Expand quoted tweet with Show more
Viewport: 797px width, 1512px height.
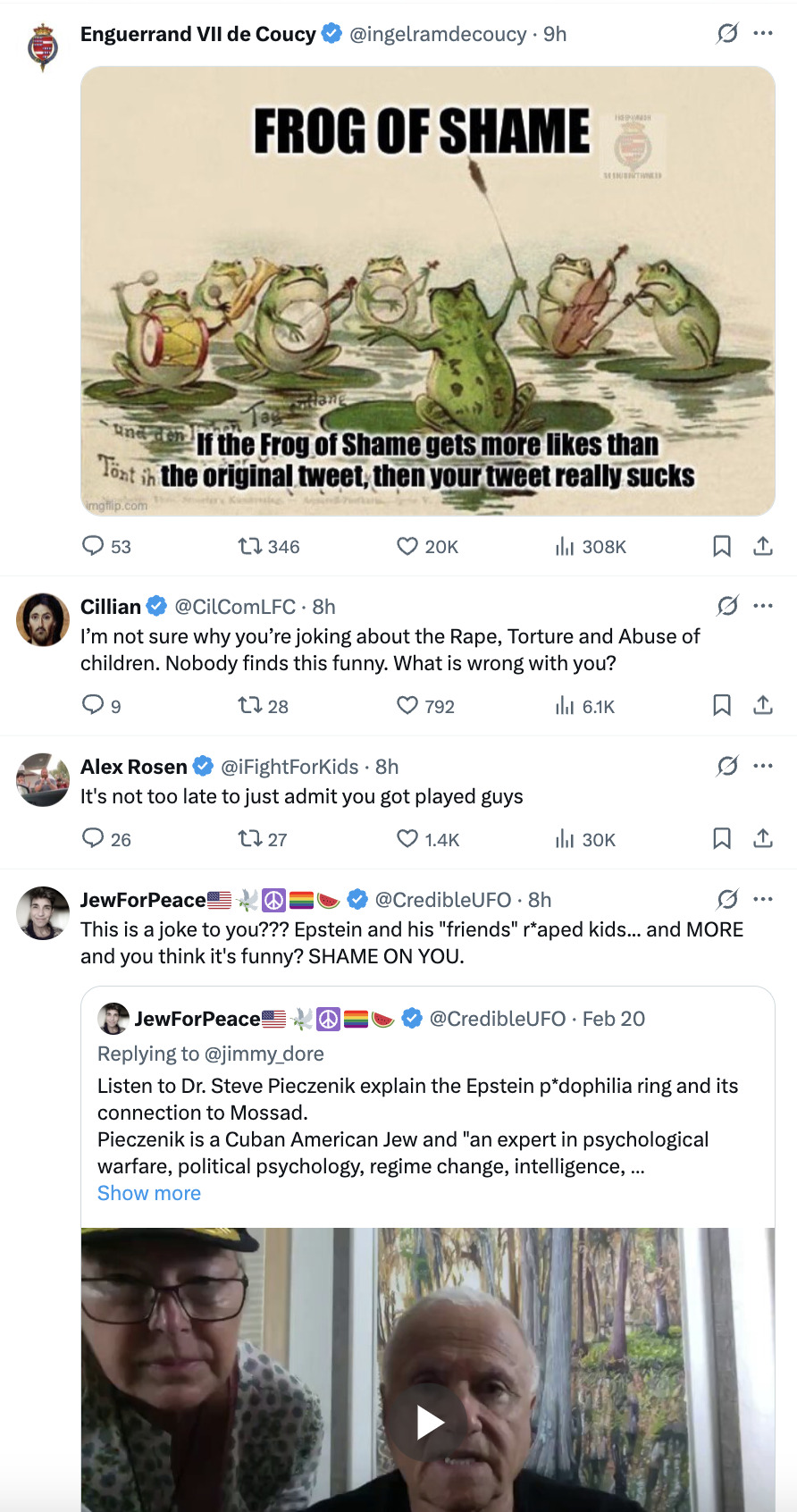[x=149, y=1193]
